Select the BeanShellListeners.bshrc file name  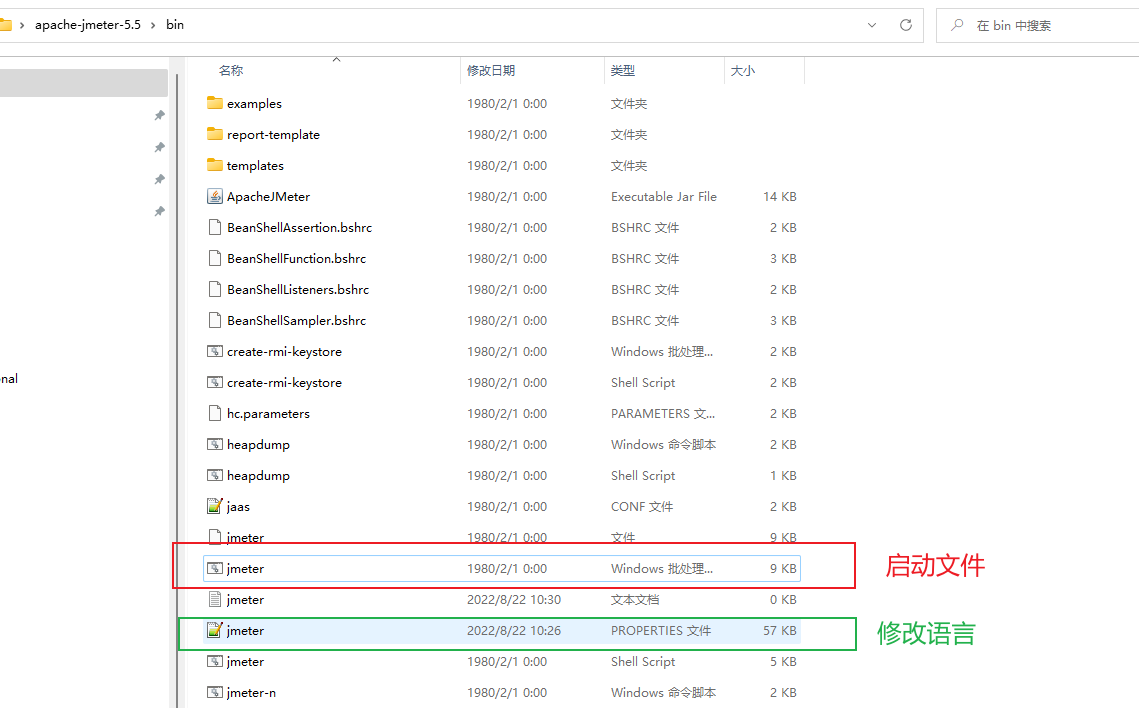coord(298,290)
